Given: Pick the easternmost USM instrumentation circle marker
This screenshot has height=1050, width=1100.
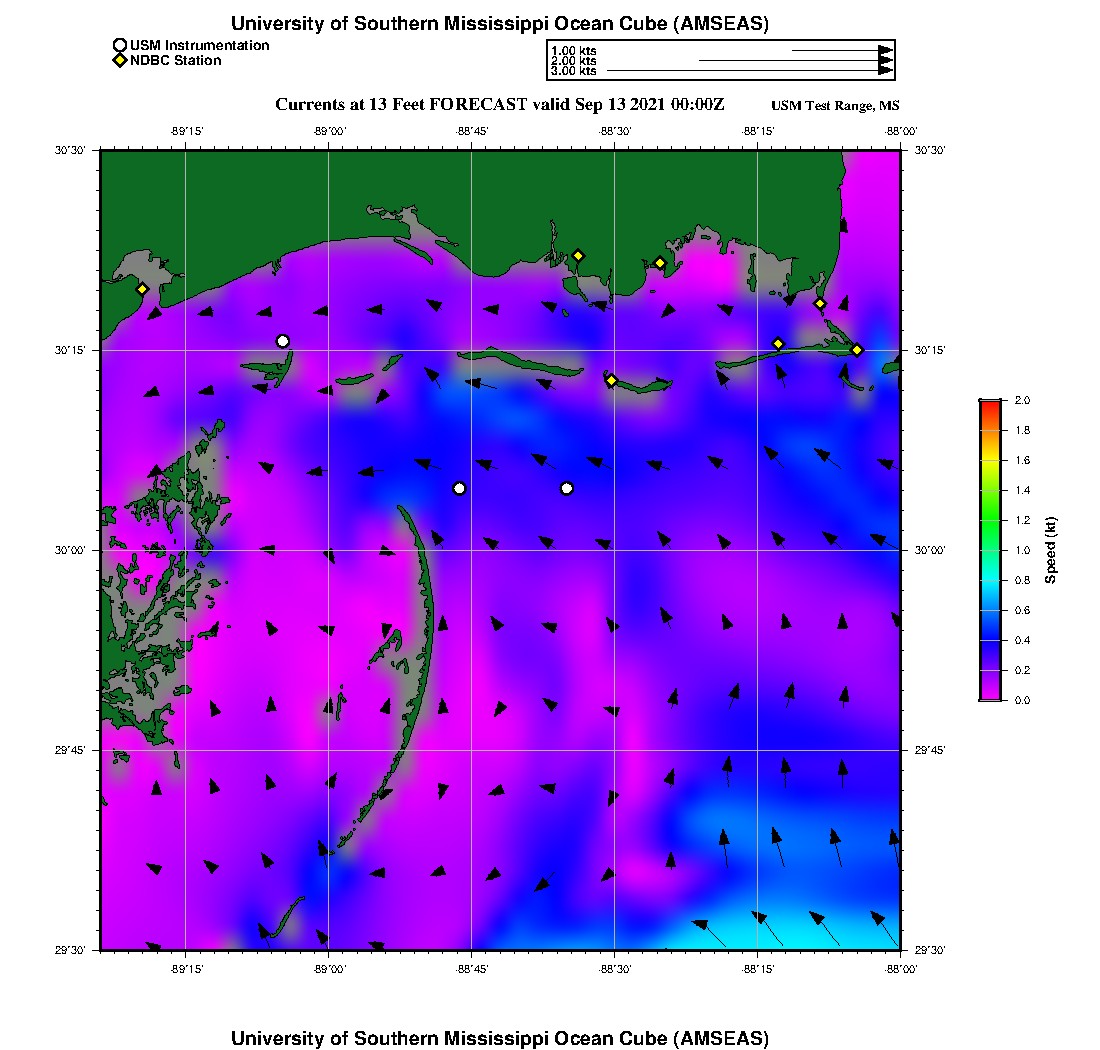Looking at the screenshot, I should coord(567,488).
